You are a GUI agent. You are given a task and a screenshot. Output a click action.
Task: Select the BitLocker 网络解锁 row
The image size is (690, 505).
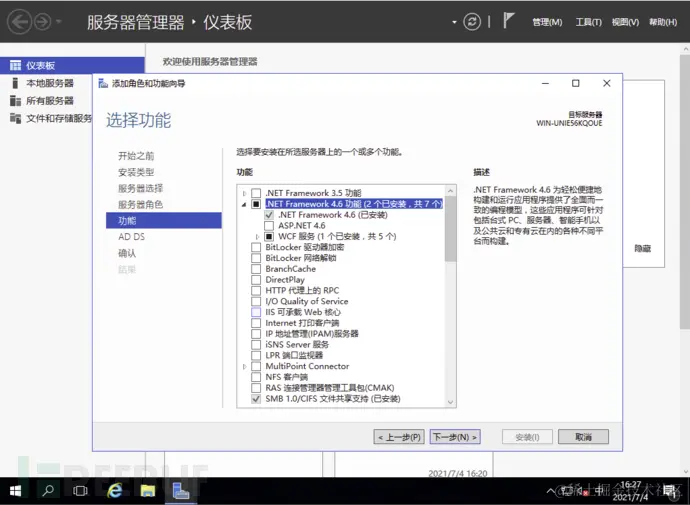click(301, 258)
